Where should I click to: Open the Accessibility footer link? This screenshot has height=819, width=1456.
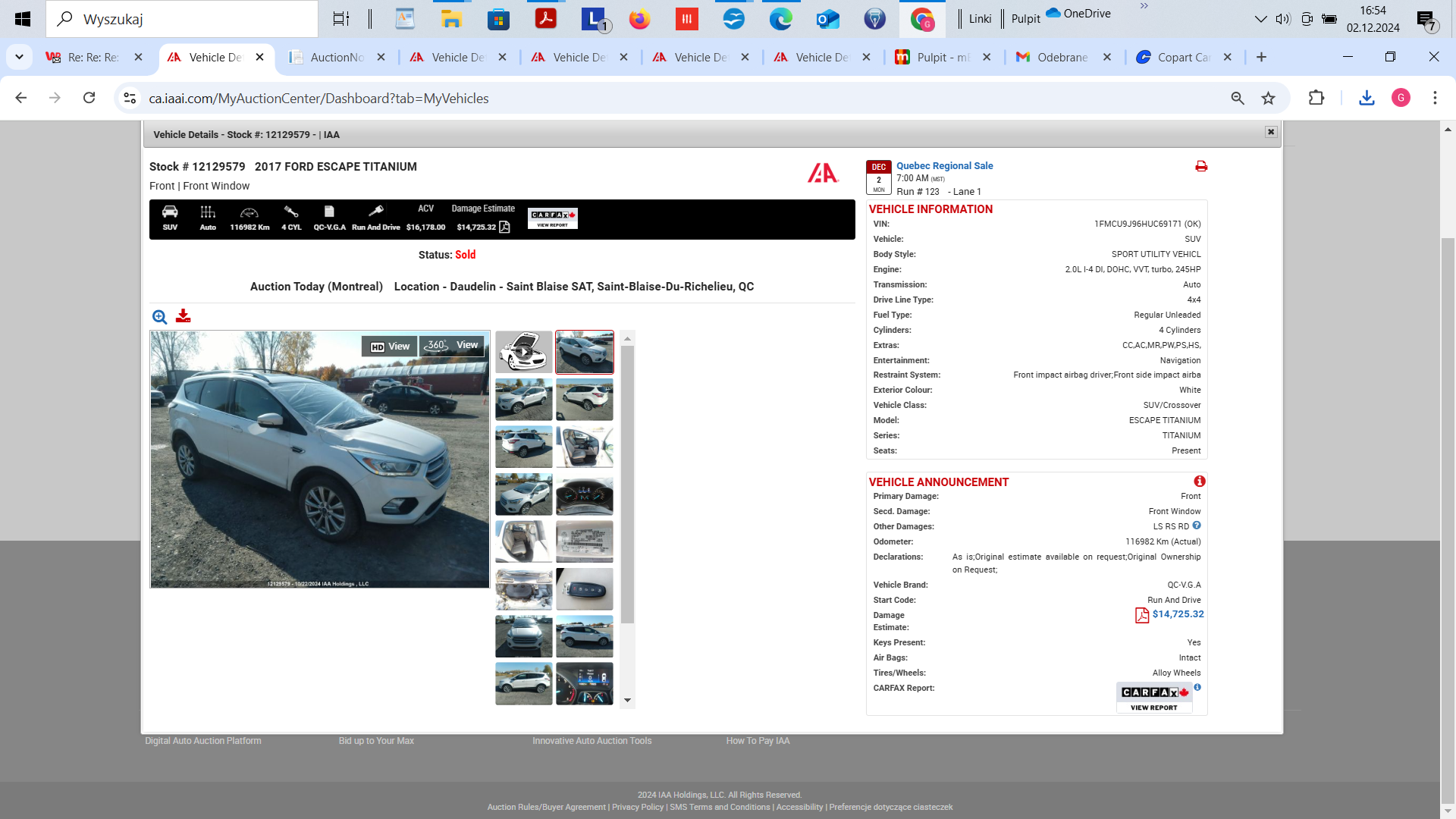point(799,807)
